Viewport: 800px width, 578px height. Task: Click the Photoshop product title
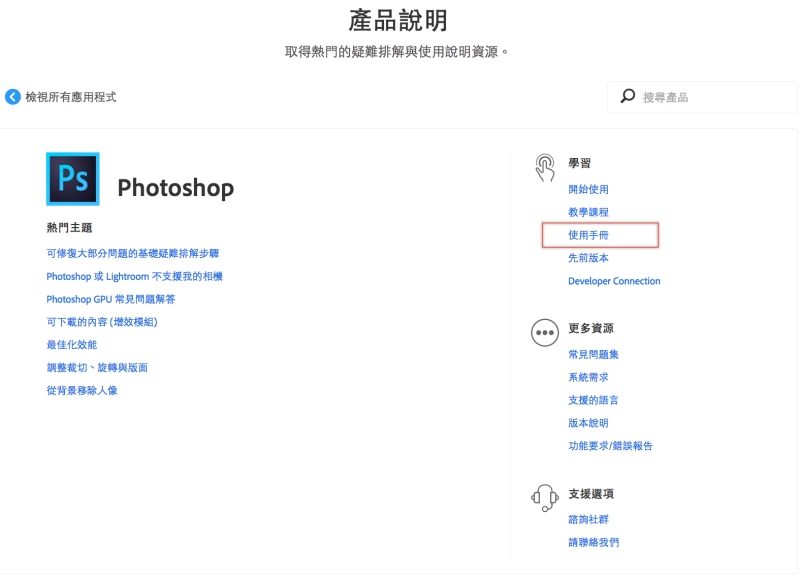pos(176,188)
